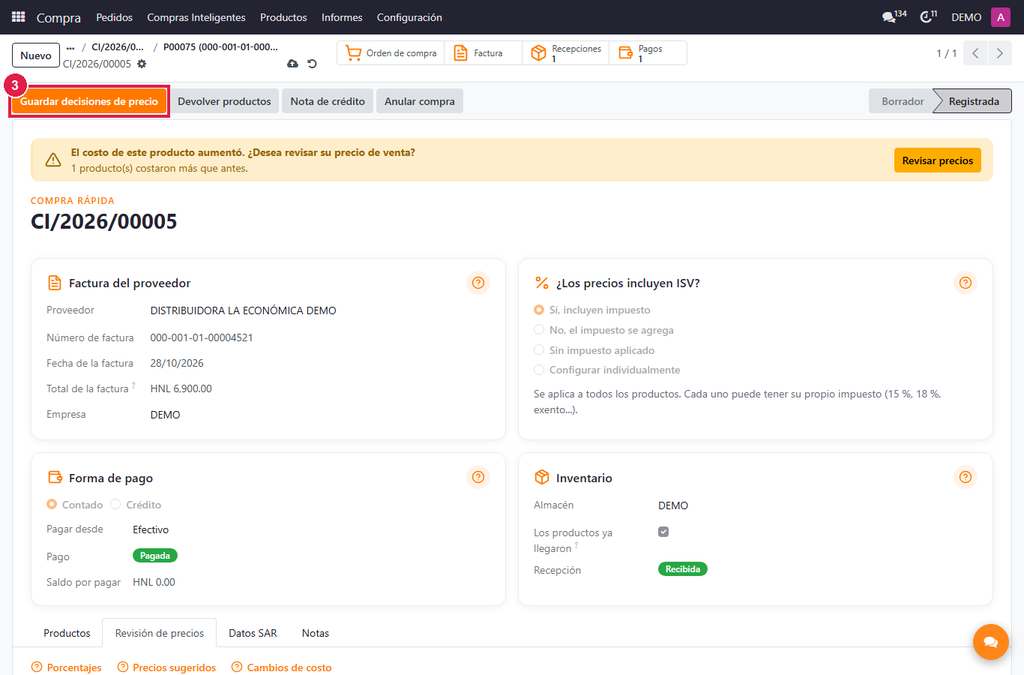
Task: Open the activities clock icon showing 11
Action: pos(928,16)
